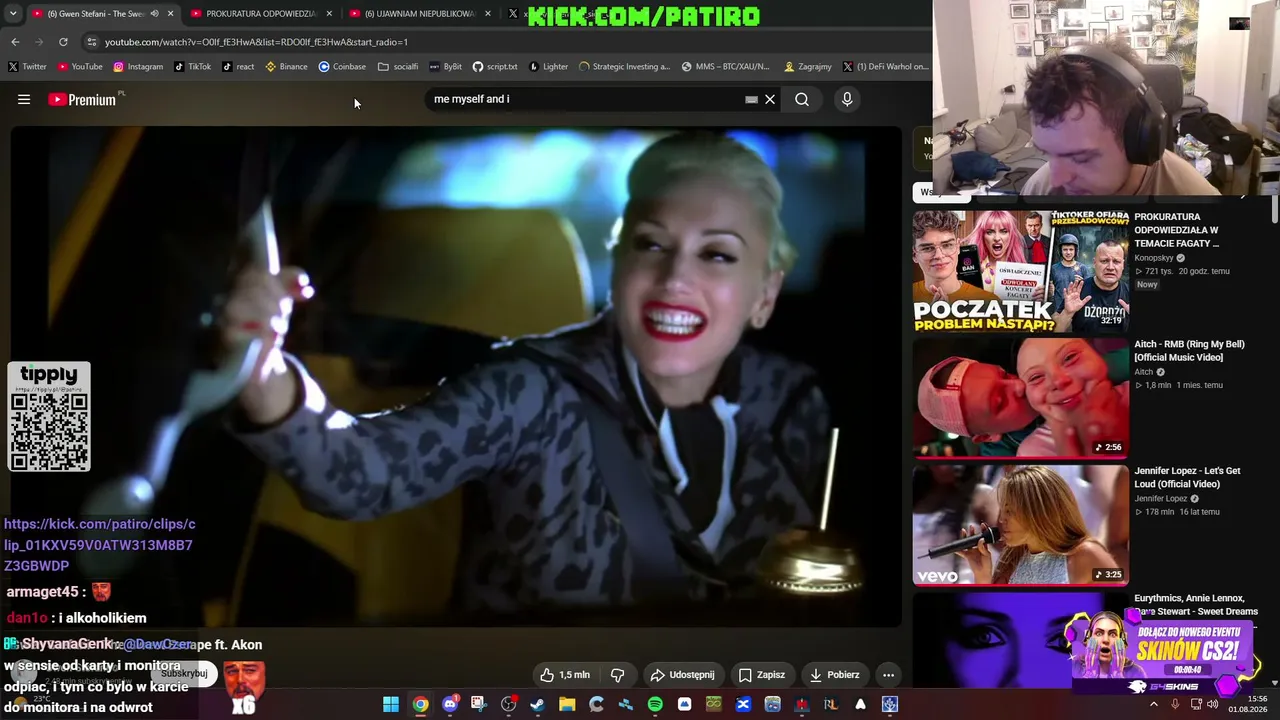The height and width of the screenshot is (720, 1280).
Task: Open the socialfi bookmarks folder
Action: 398,67
